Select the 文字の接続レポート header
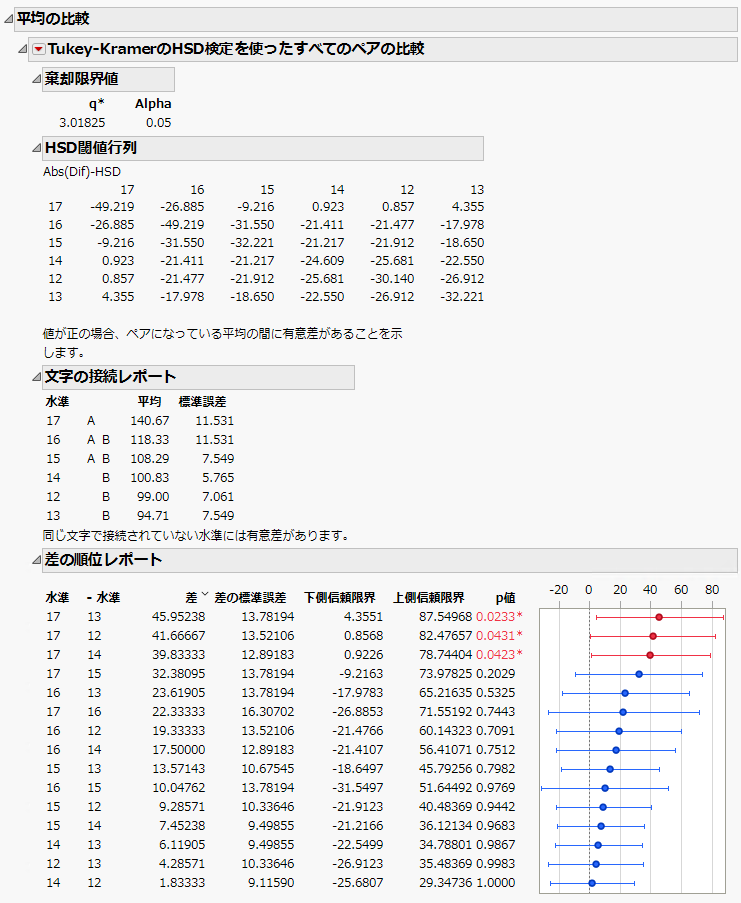This screenshot has height=903, width=741. click(x=198, y=377)
